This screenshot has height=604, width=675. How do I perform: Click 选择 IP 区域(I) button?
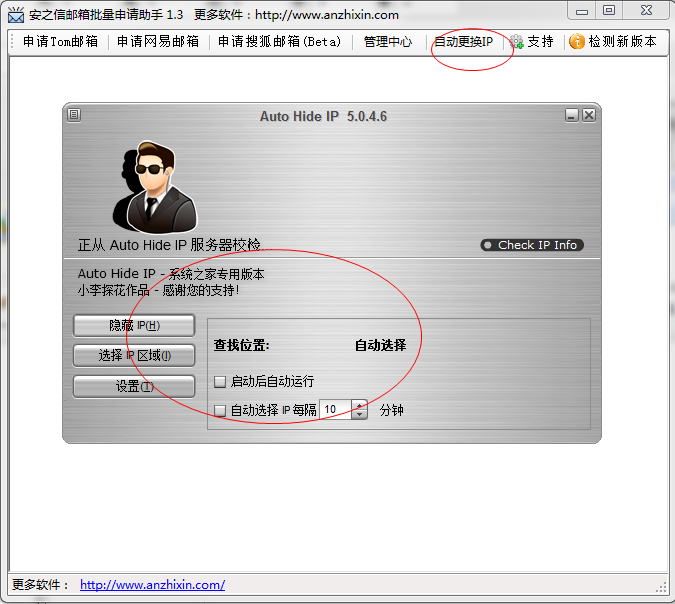point(134,356)
